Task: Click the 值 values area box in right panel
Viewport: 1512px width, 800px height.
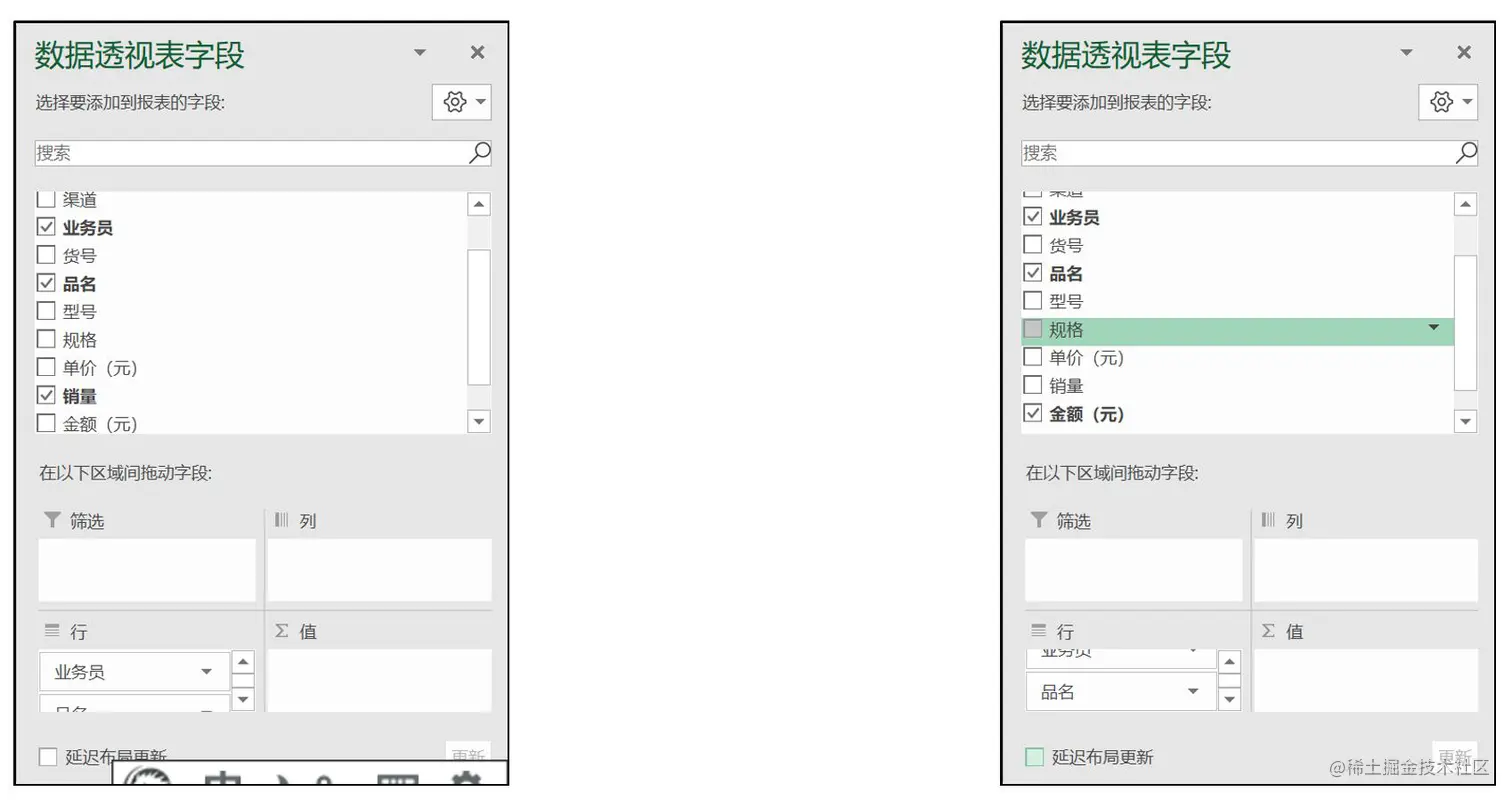Action: tap(1366, 680)
